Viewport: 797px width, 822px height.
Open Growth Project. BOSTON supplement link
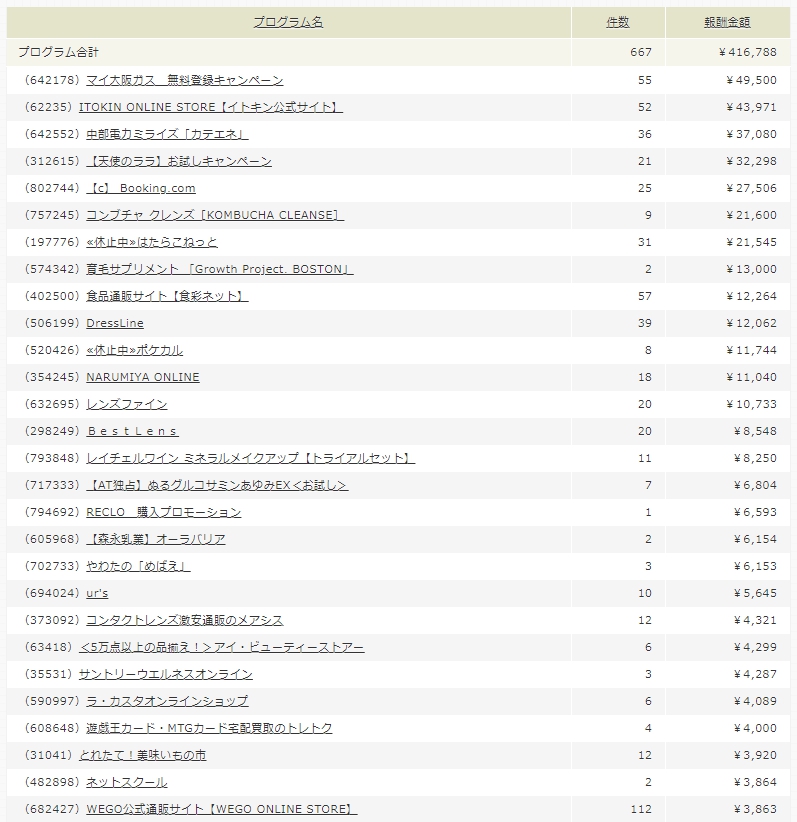220,269
